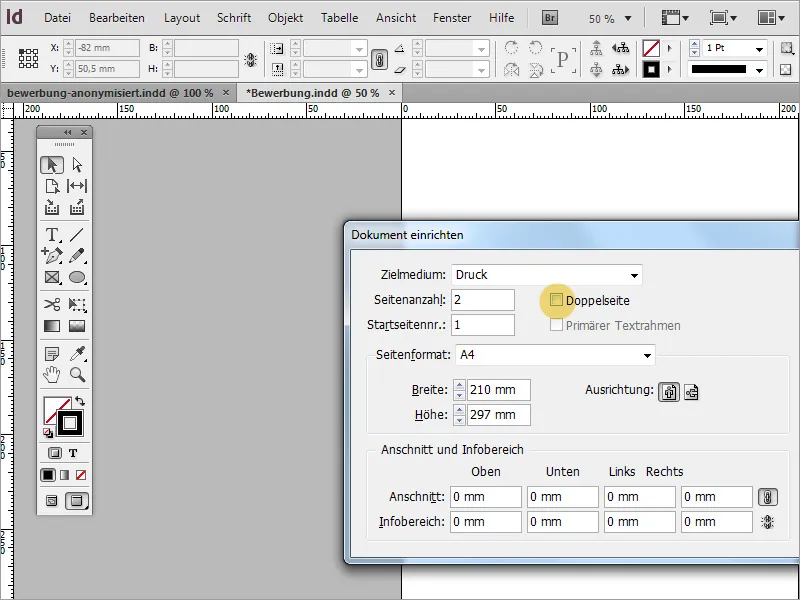Select landscape orientation button
The width and height of the screenshot is (800, 600).
pyautogui.click(x=691, y=392)
